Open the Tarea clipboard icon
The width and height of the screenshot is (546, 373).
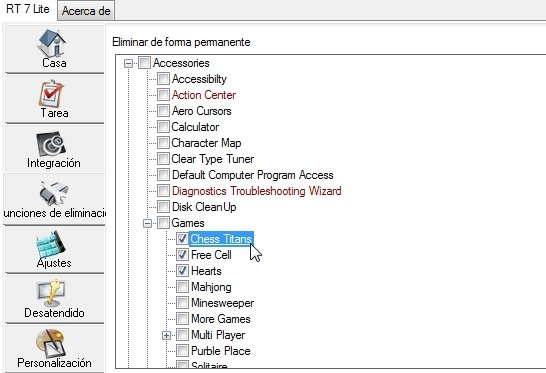tap(51, 93)
